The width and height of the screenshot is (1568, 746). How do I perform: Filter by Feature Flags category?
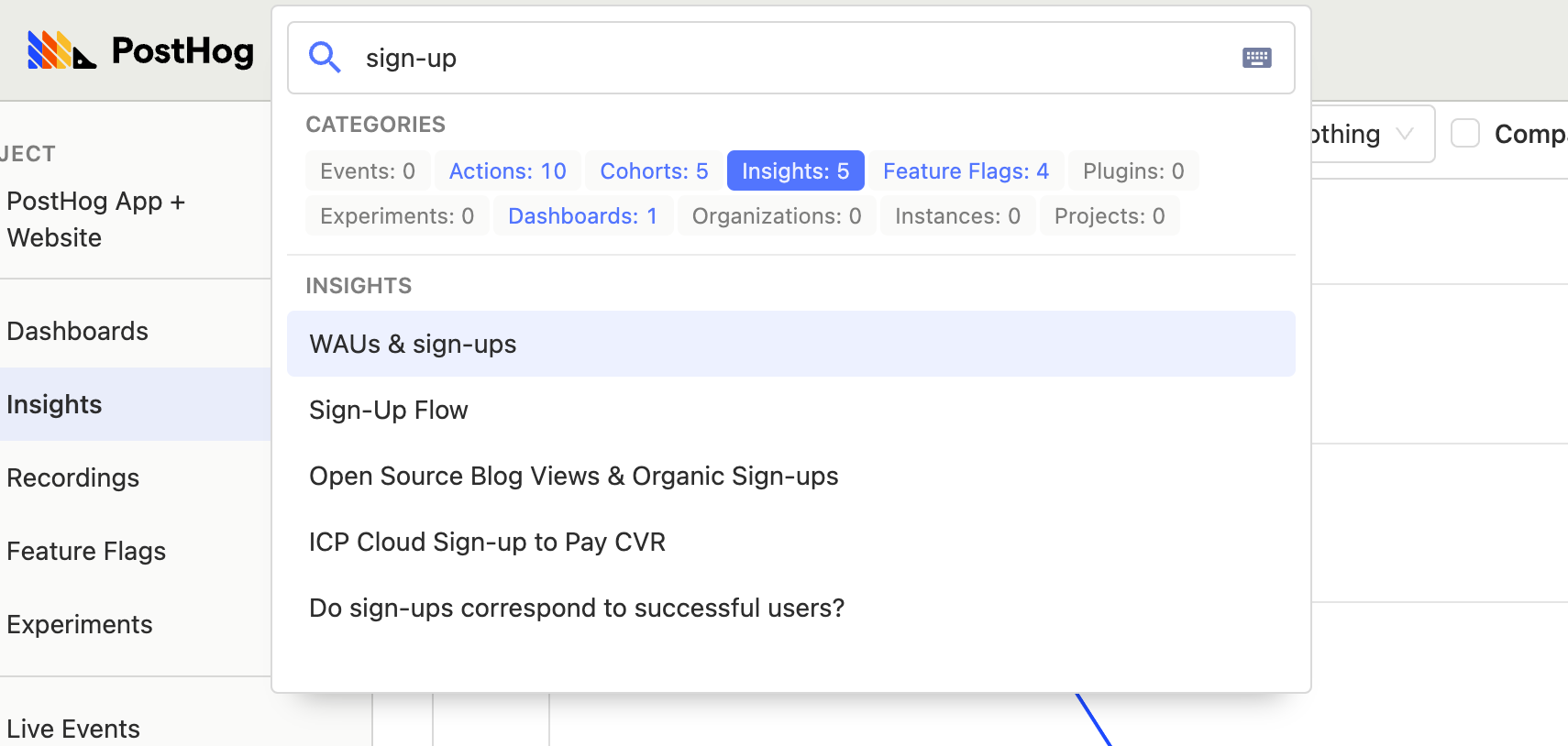pyautogui.click(x=966, y=170)
